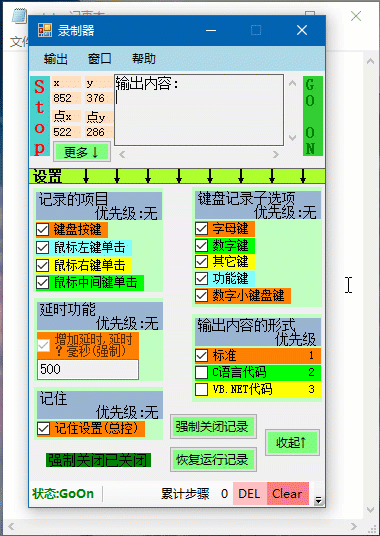Uncheck the 功能键 checkbox

tap(202, 279)
